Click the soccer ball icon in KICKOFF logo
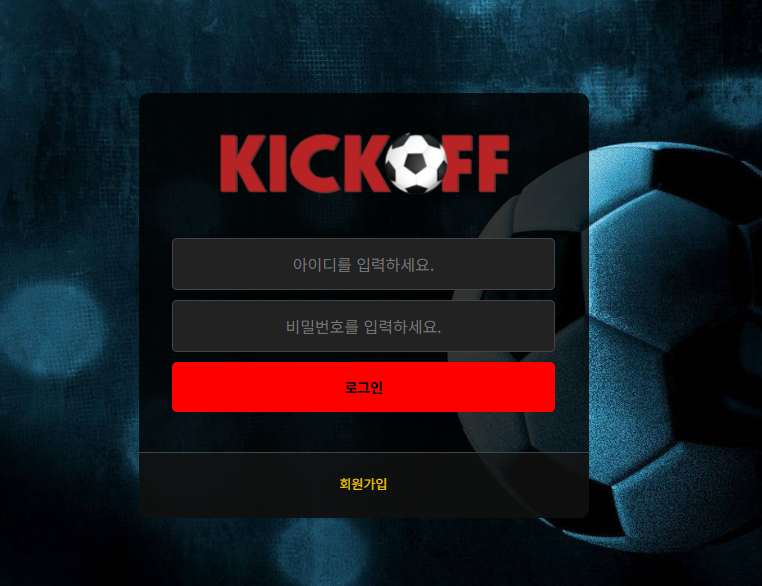 (x=416, y=163)
